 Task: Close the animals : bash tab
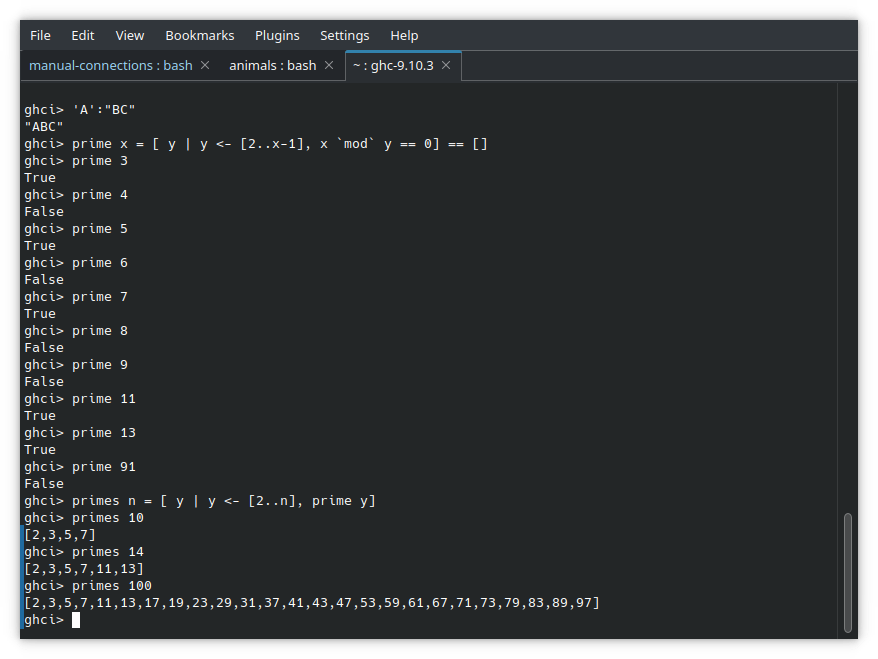pos(329,66)
